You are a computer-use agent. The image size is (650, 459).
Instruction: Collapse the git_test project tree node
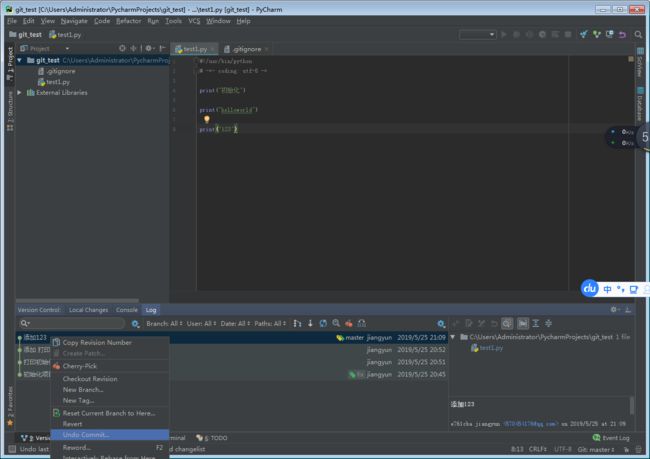coord(19,61)
